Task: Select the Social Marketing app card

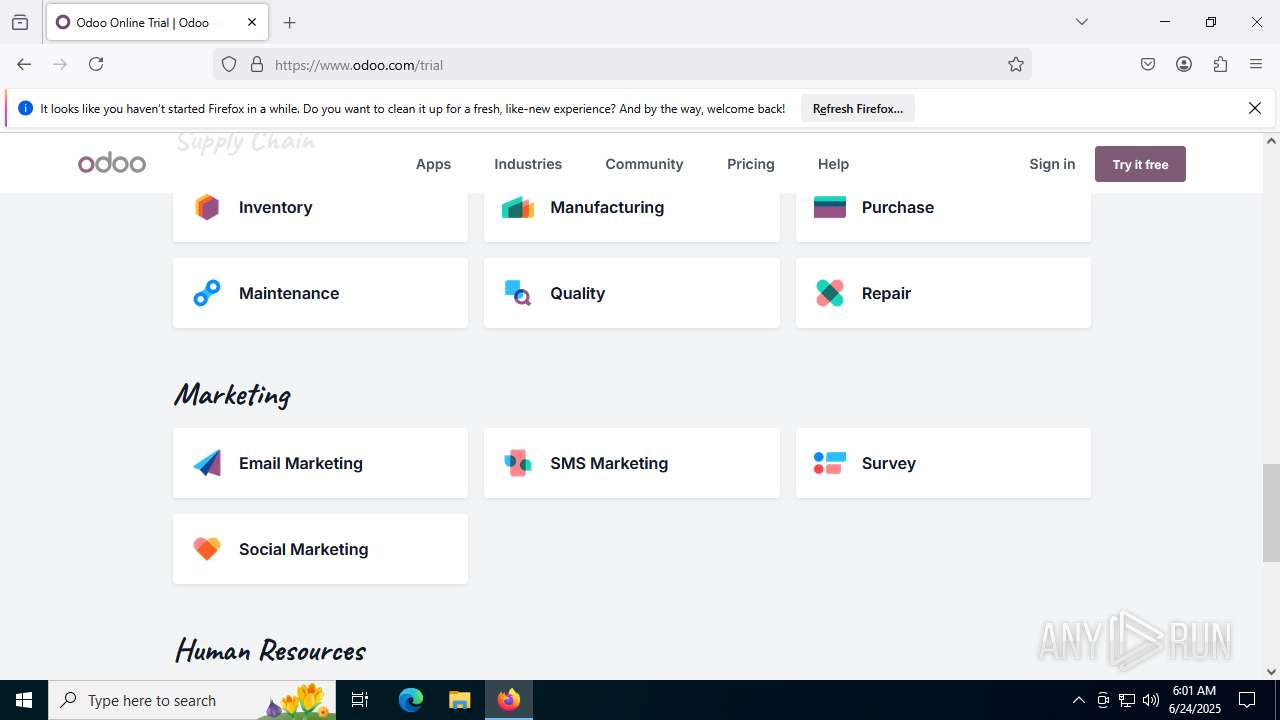Action: pos(320,549)
